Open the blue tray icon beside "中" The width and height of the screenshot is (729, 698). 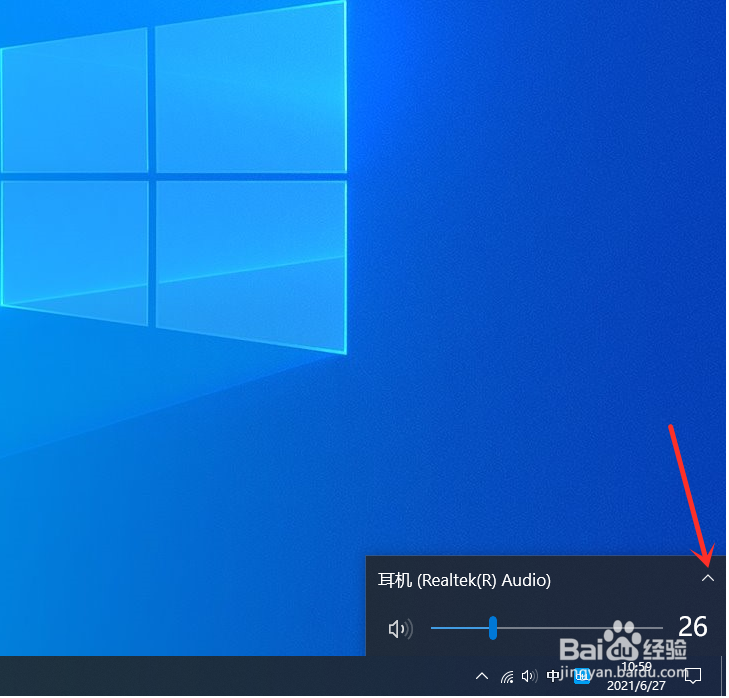pyautogui.click(x=583, y=678)
